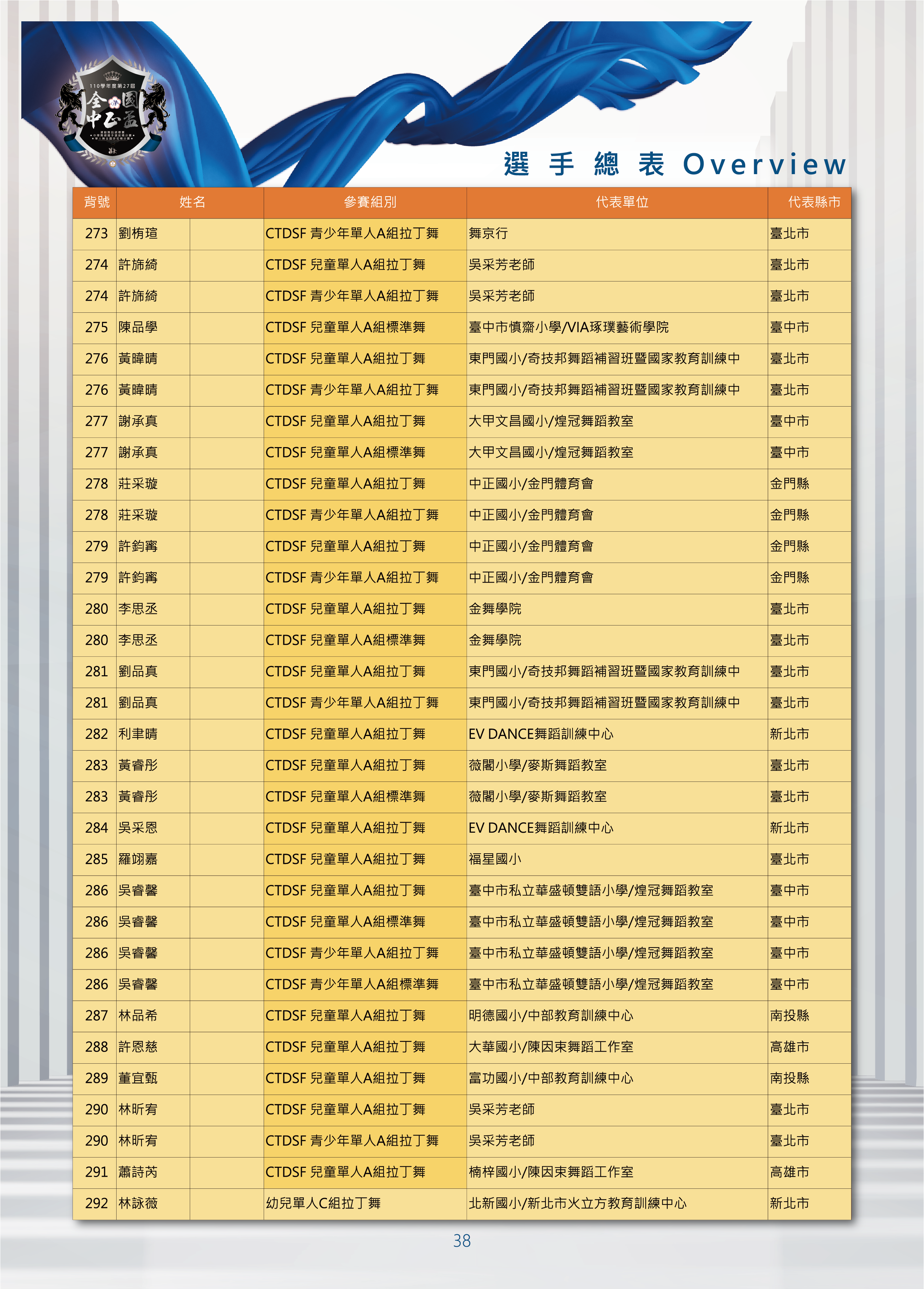The image size is (924, 1289).
Task: Click bib number 273
Action: (97, 233)
